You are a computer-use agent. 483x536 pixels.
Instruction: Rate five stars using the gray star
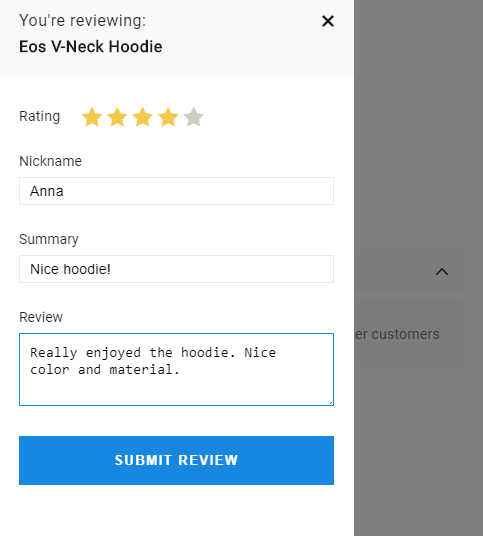coord(193,117)
